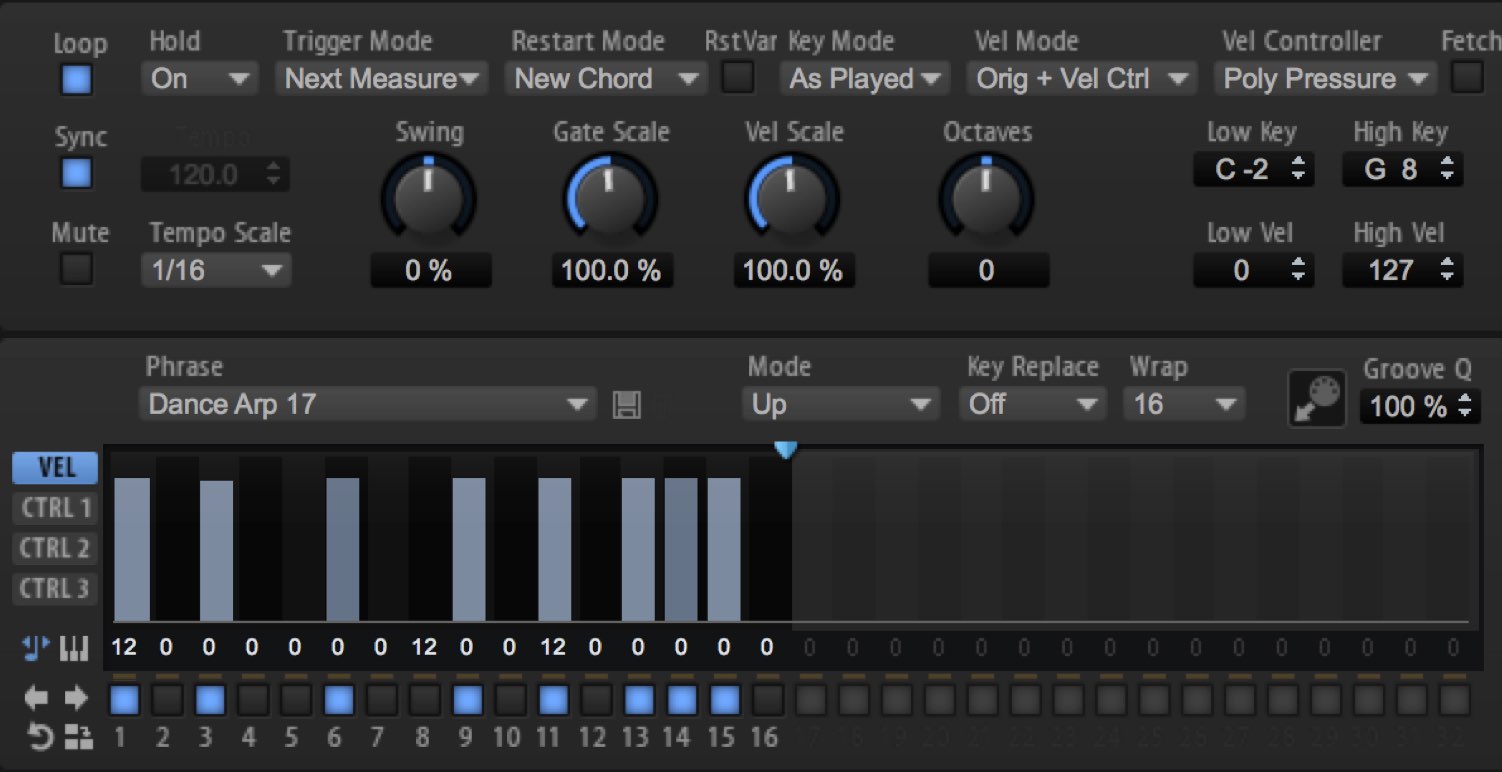The height and width of the screenshot is (772, 1502).
Task: Open the Mode dropdown set to Up
Action: pyautogui.click(x=841, y=405)
